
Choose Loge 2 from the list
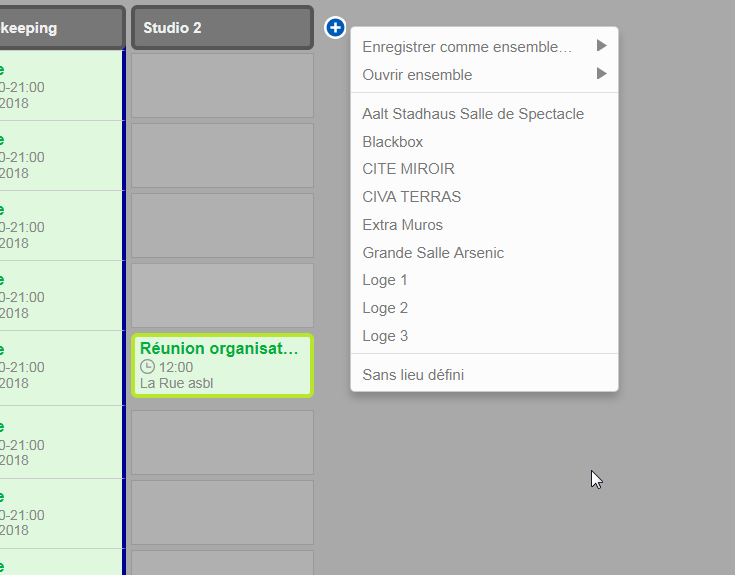click(x=385, y=308)
